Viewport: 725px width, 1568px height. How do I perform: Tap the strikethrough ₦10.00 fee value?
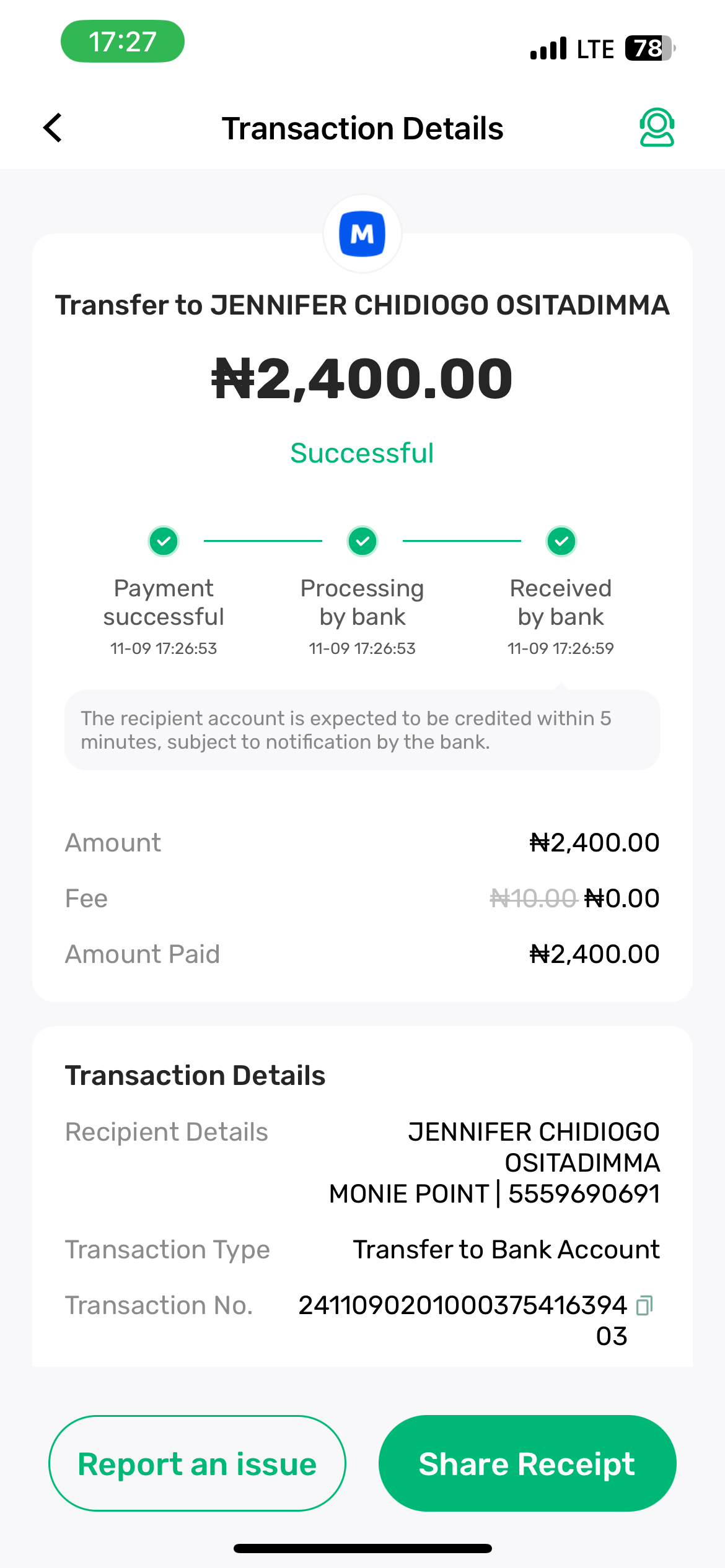point(533,899)
